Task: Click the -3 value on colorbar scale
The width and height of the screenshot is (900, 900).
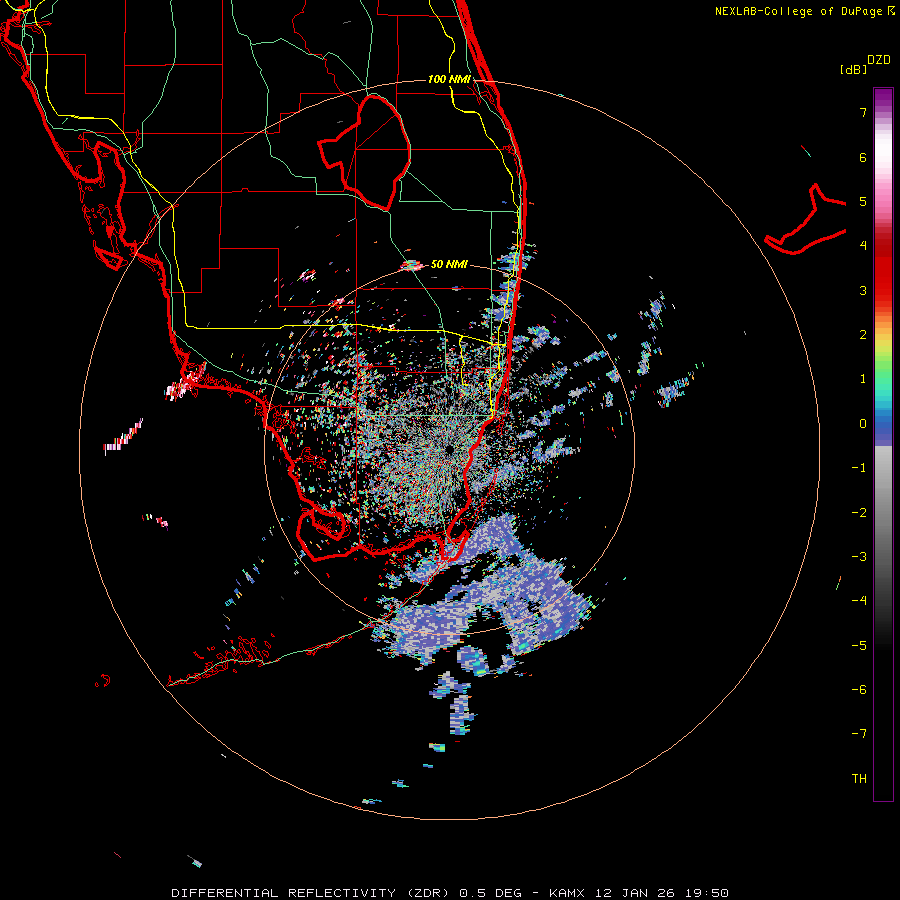Action: [x=859, y=557]
